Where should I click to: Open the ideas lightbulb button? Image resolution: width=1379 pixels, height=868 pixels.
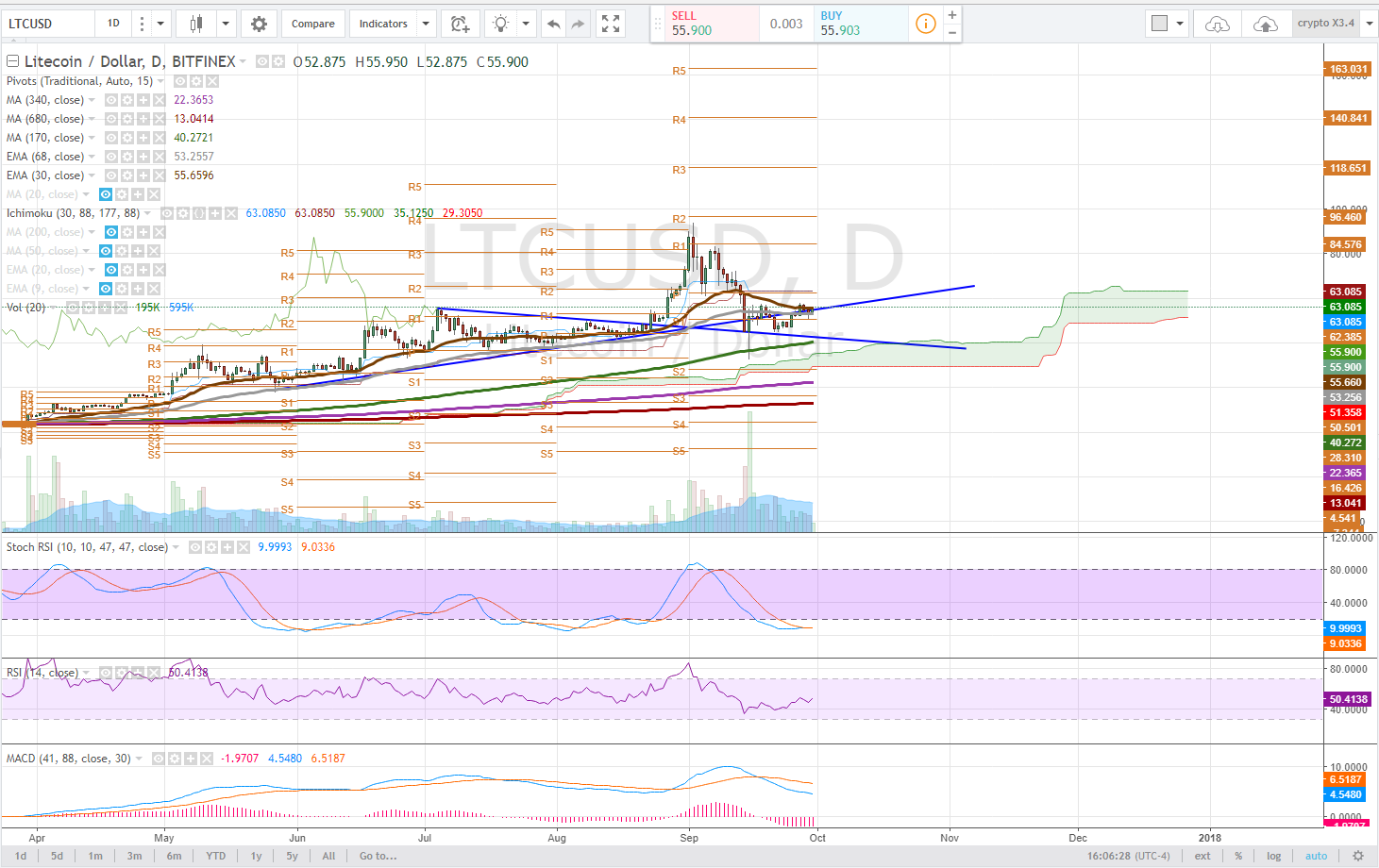500,24
